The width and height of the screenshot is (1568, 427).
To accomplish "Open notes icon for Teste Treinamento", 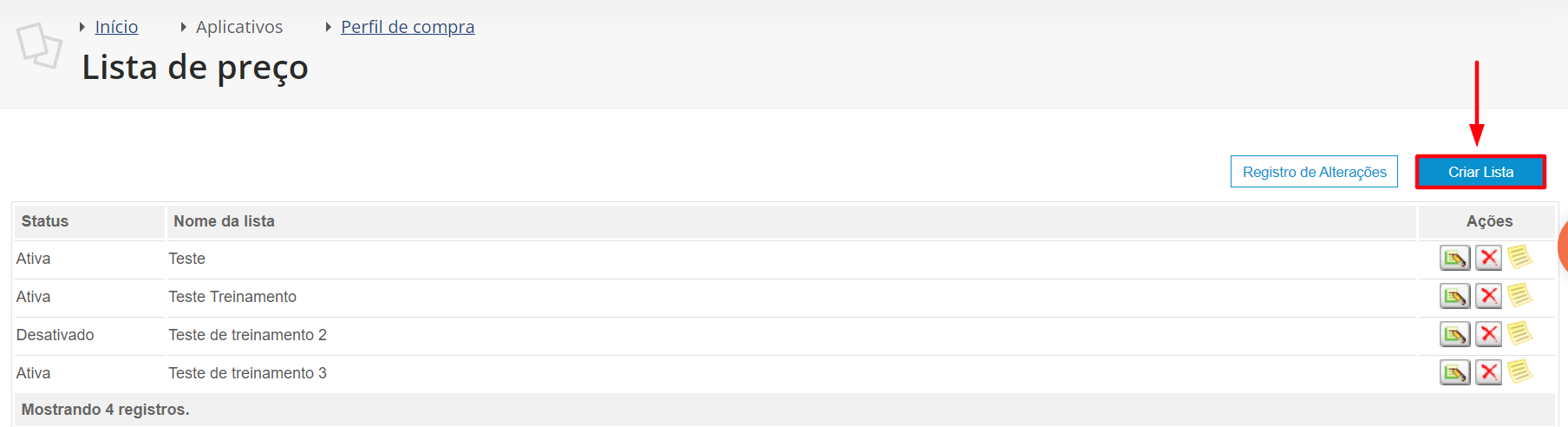I will (1519, 295).
